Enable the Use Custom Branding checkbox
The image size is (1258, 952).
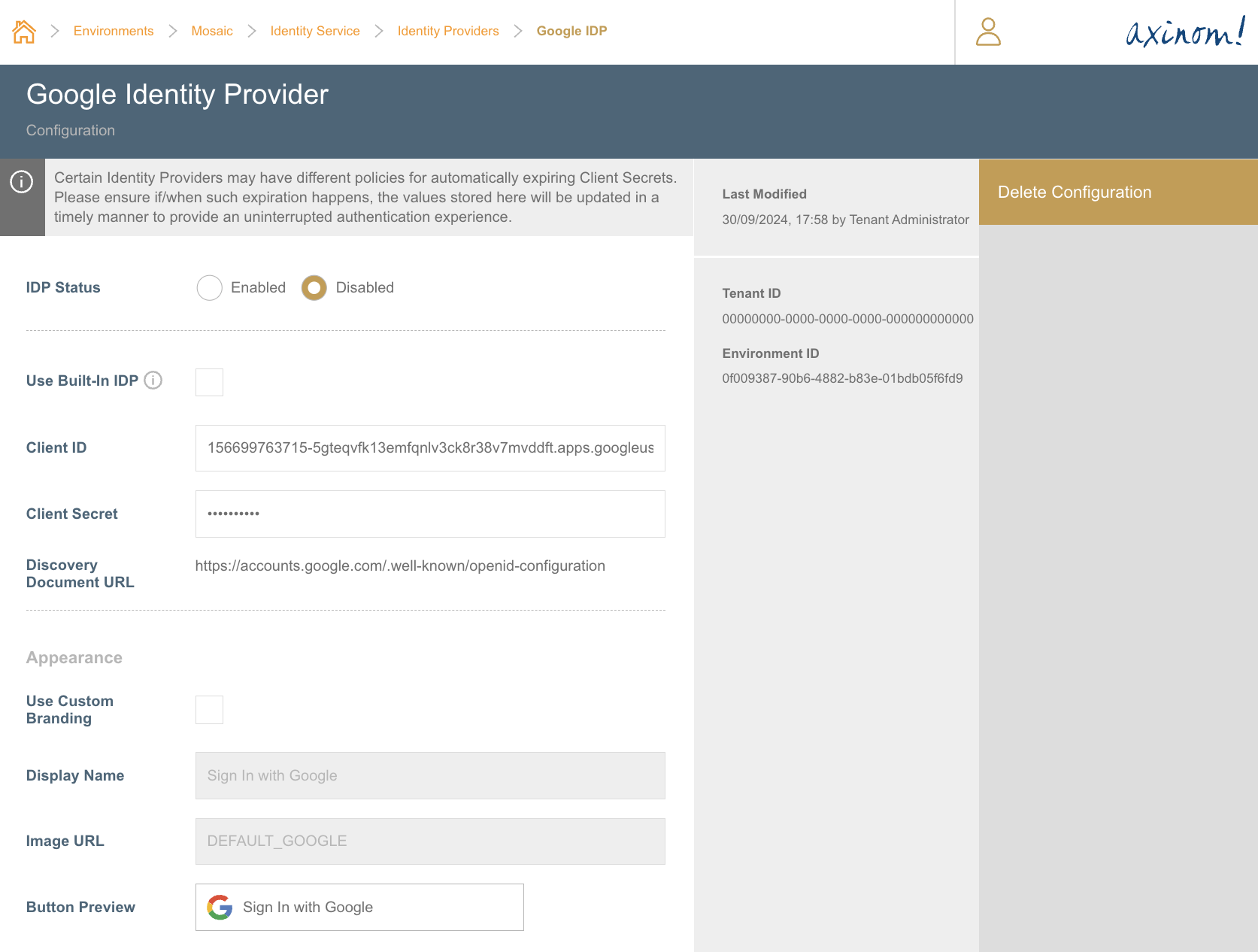209,709
